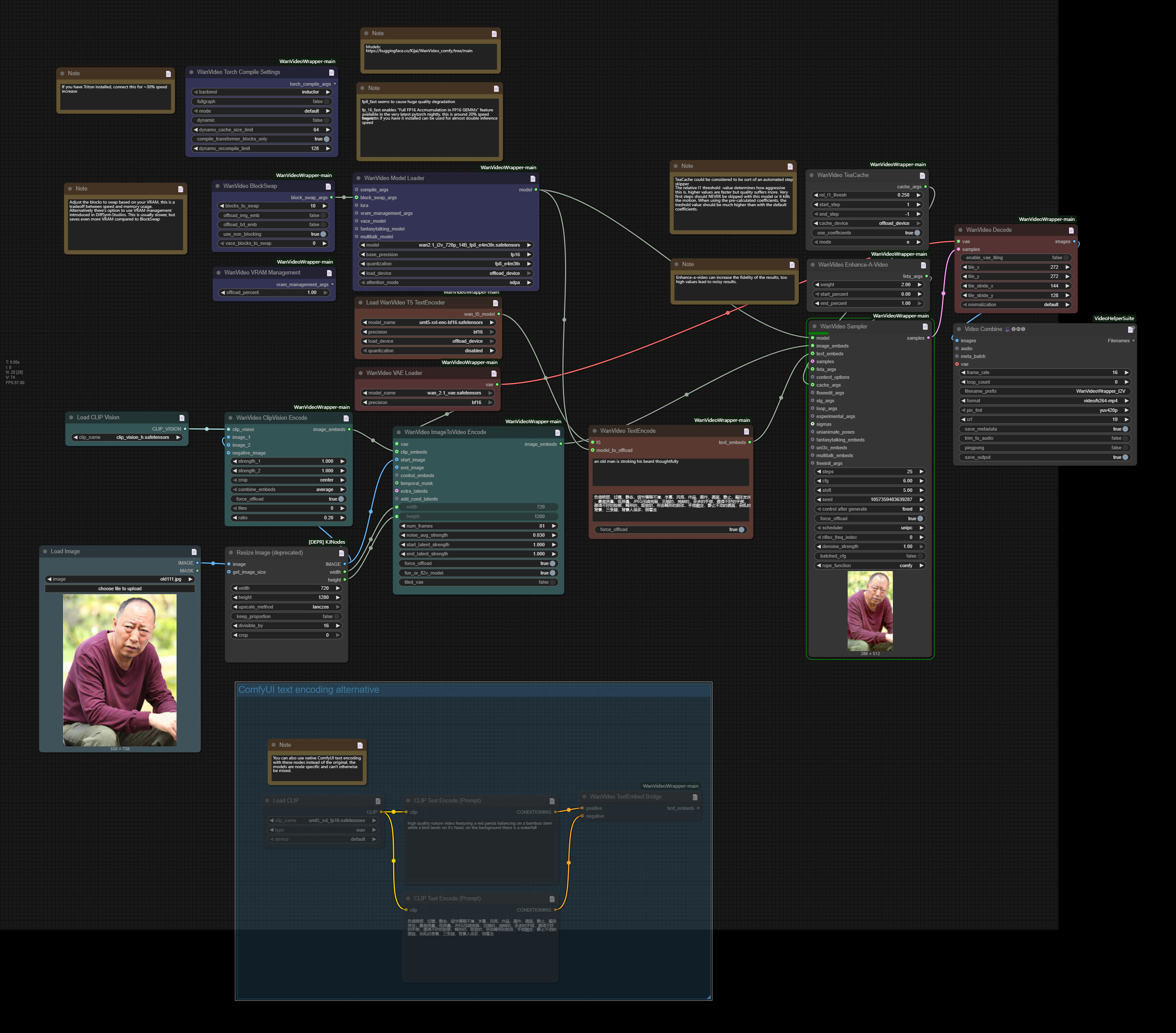Open attention_mode dropdown in Model Loader
Screen dimensions: 1176x1033
[446, 283]
